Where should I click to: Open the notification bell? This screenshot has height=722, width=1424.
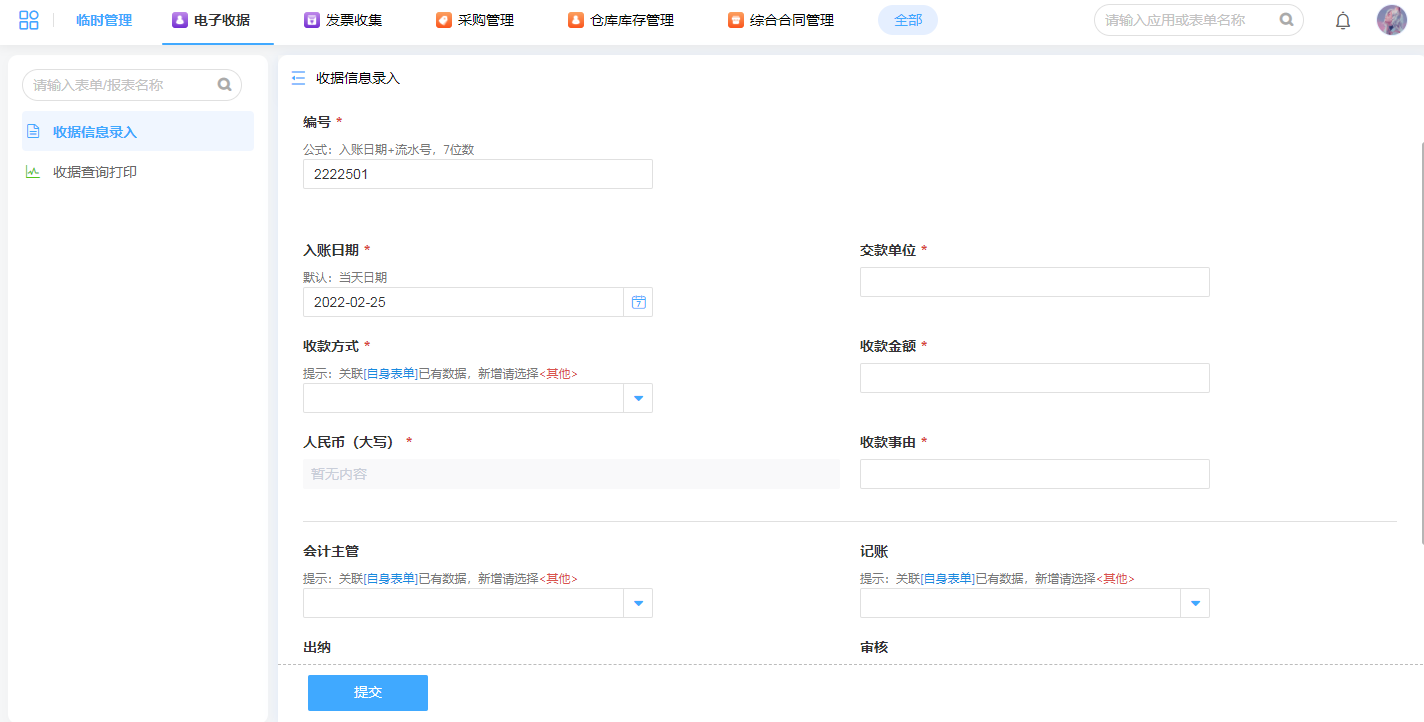(1343, 21)
